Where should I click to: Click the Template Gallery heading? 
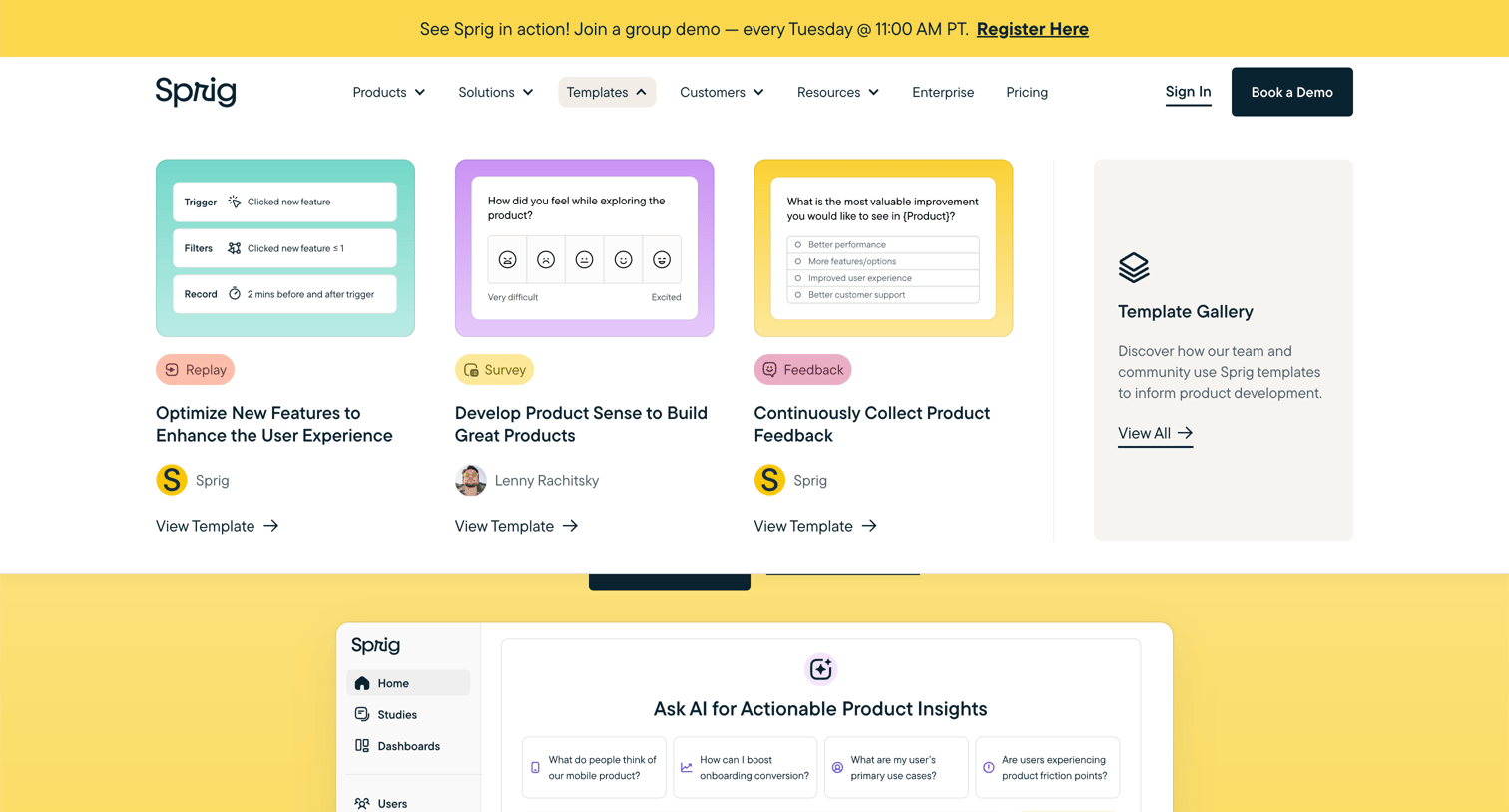(x=1186, y=312)
